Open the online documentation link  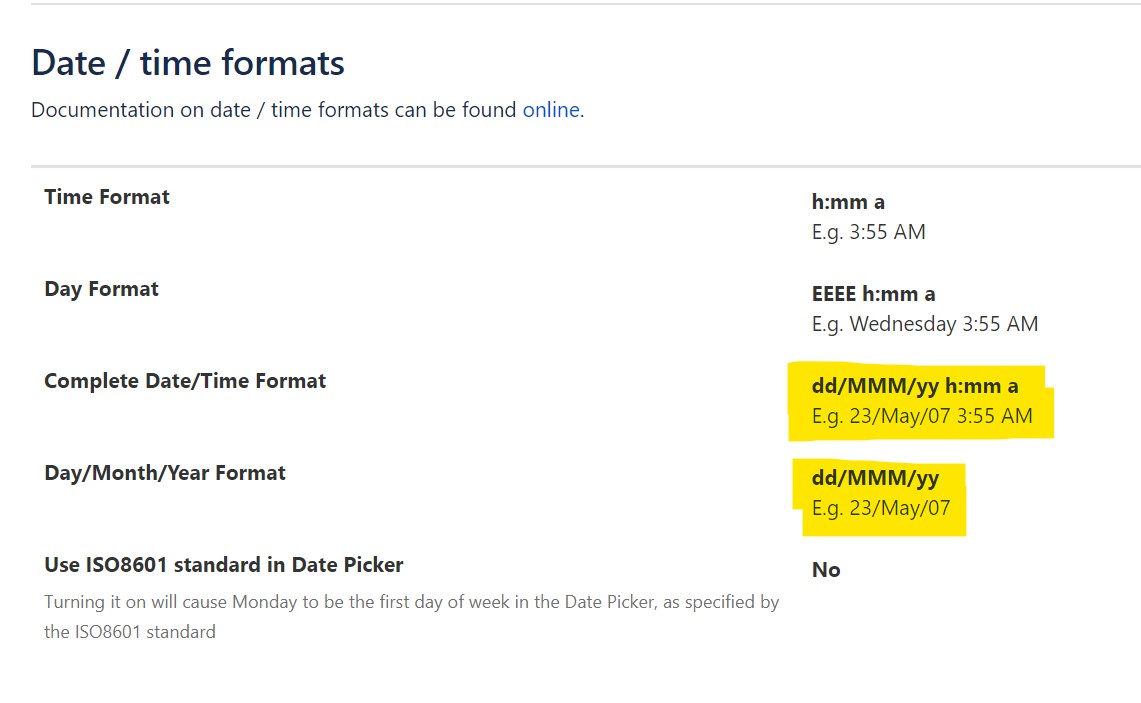pos(550,110)
